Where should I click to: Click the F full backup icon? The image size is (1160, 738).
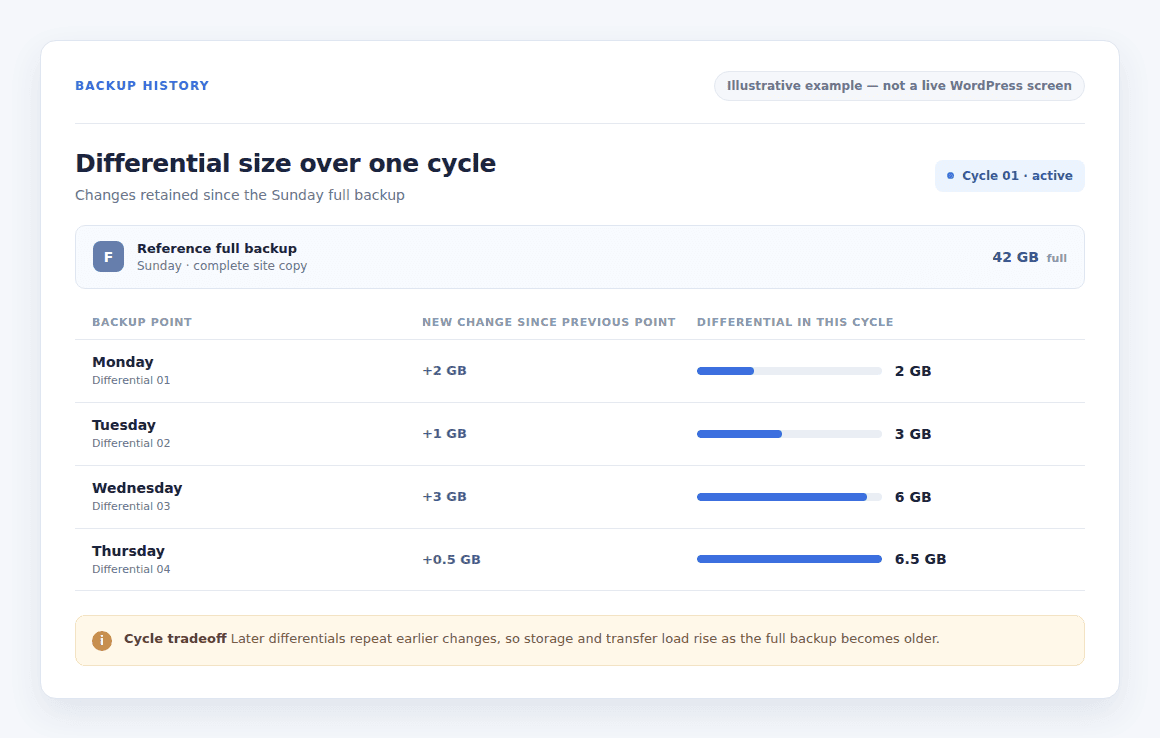tap(108, 257)
